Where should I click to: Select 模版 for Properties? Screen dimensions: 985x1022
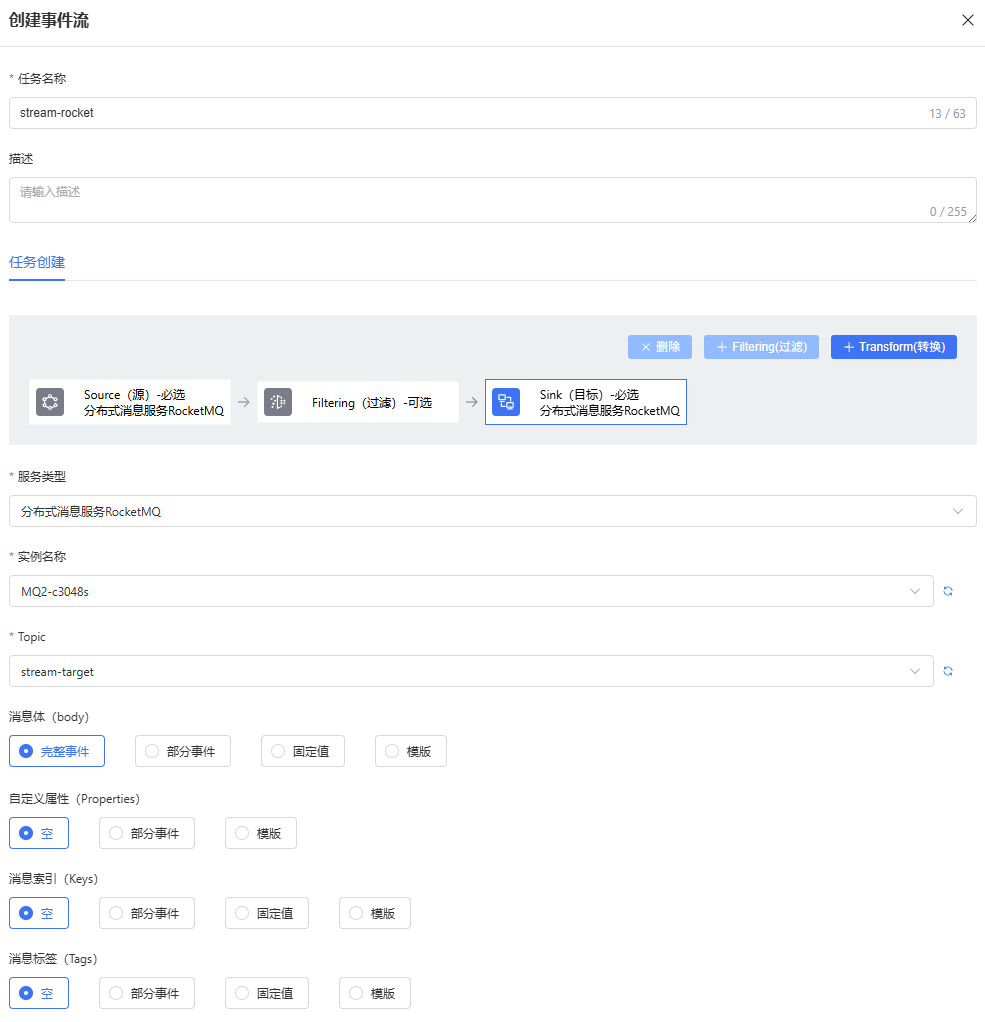coord(261,833)
